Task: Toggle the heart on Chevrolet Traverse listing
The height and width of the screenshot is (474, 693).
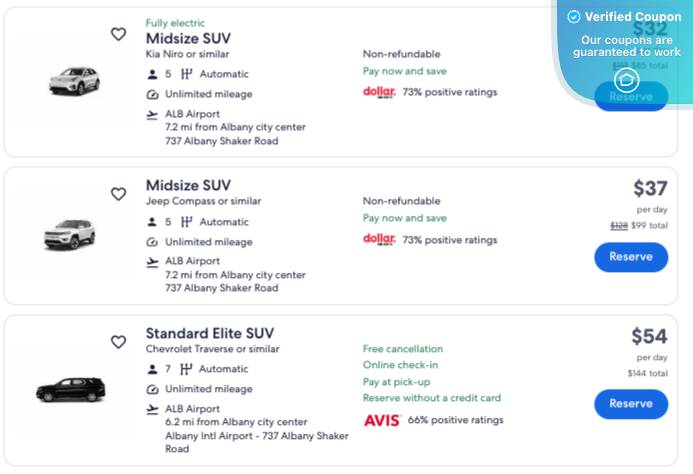Action: click(118, 342)
